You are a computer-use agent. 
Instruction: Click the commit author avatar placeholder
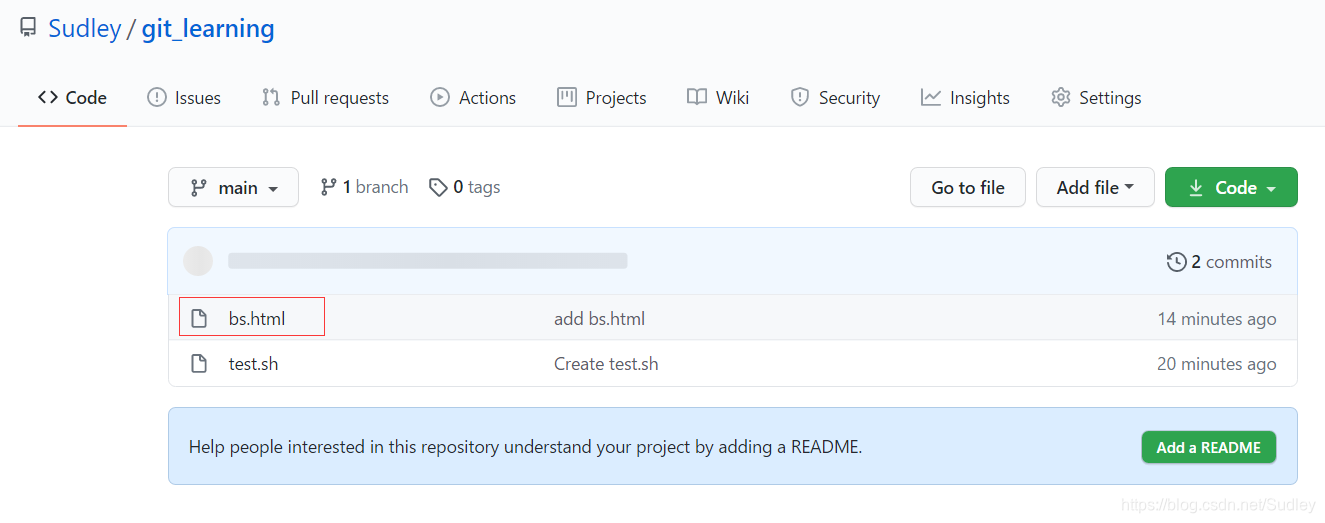(198, 261)
